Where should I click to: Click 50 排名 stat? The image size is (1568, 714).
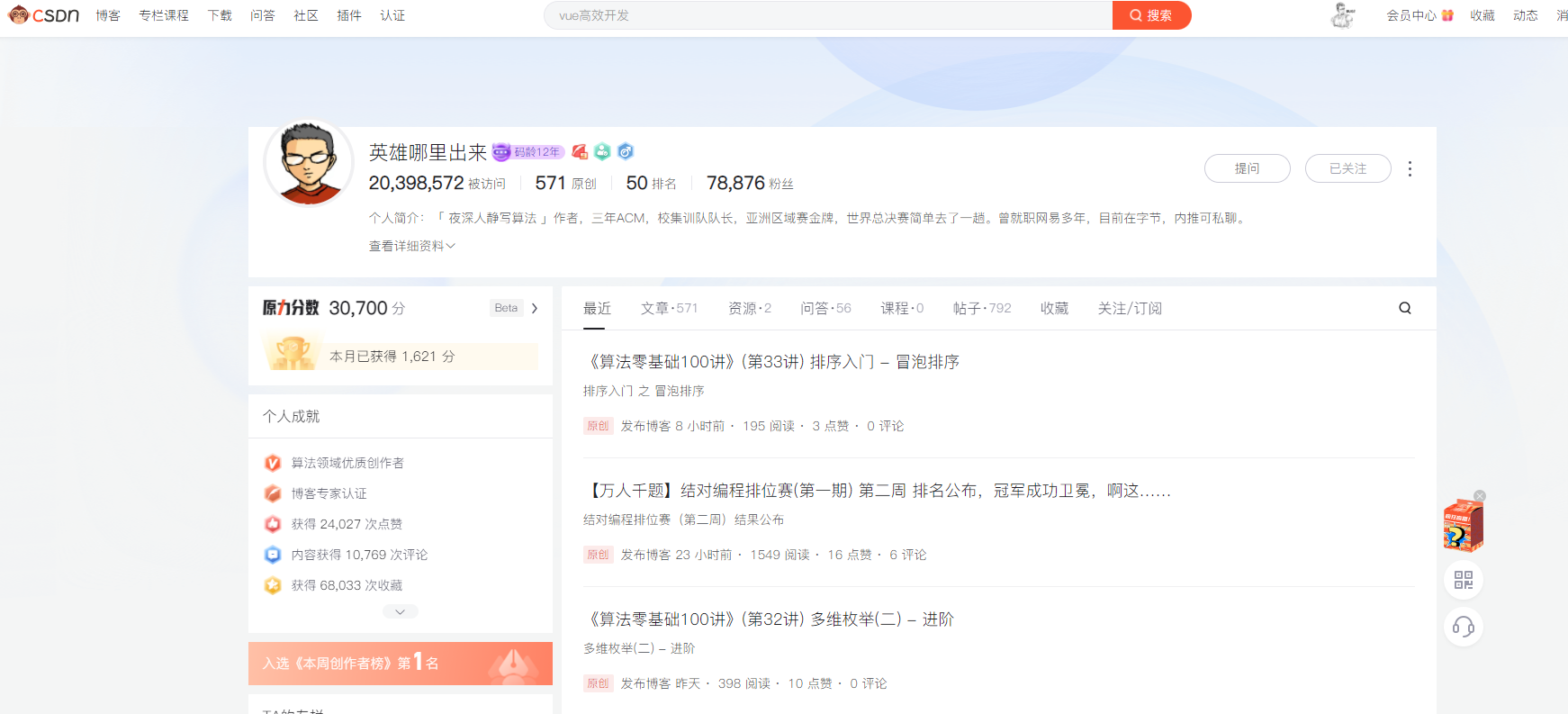[651, 183]
